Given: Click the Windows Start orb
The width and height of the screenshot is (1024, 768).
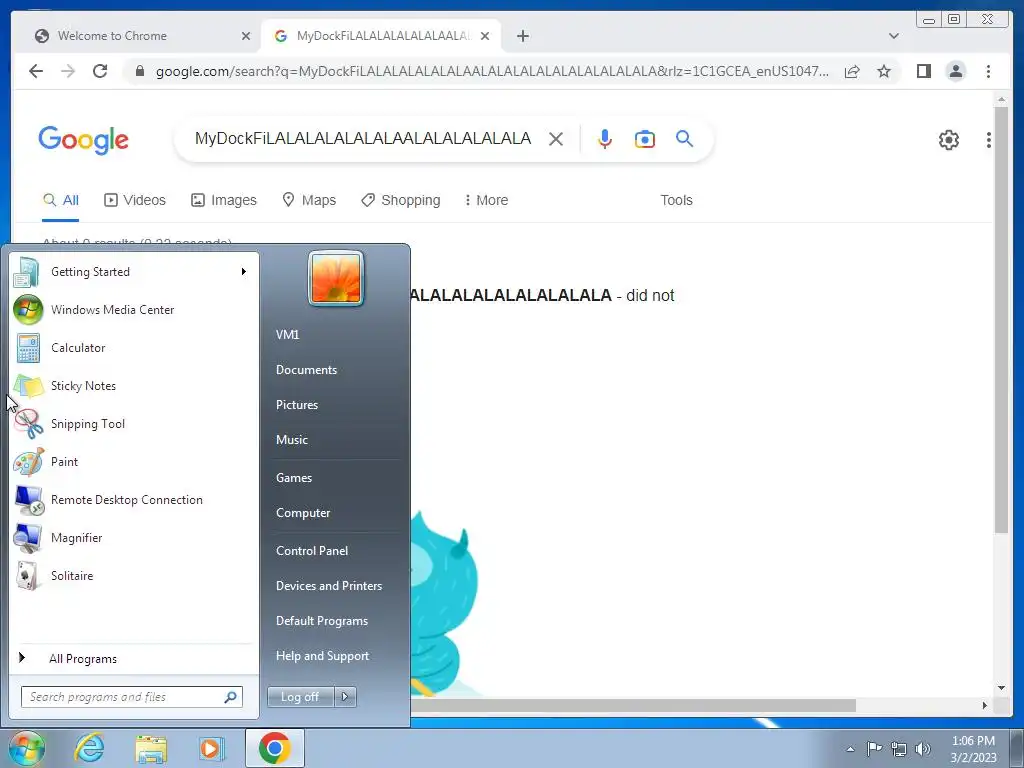Looking at the screenshot, I should click(26, 748).
